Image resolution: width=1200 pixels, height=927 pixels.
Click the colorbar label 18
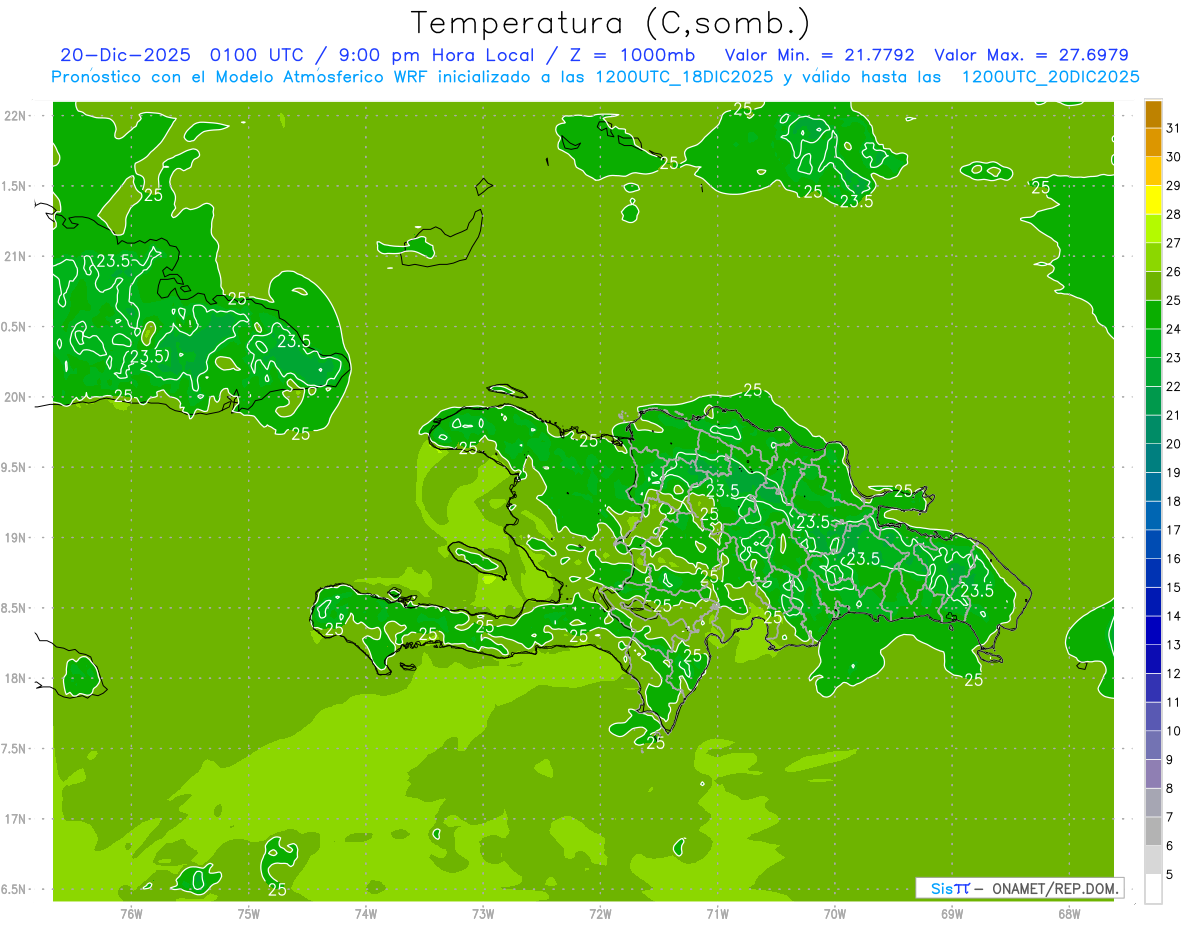[x=1173, y=502]
